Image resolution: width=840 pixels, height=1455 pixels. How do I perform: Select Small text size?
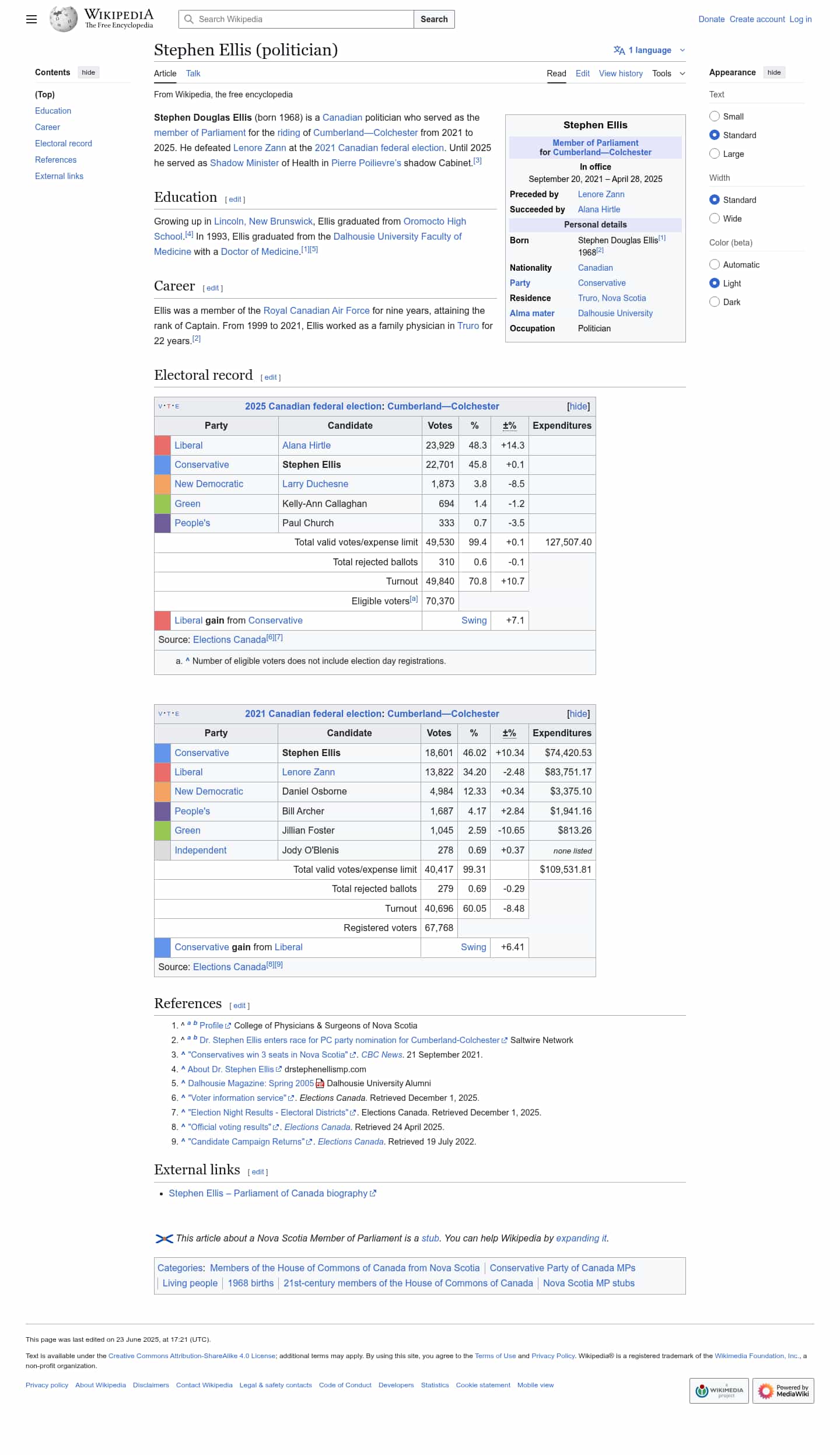click(714, 116)
